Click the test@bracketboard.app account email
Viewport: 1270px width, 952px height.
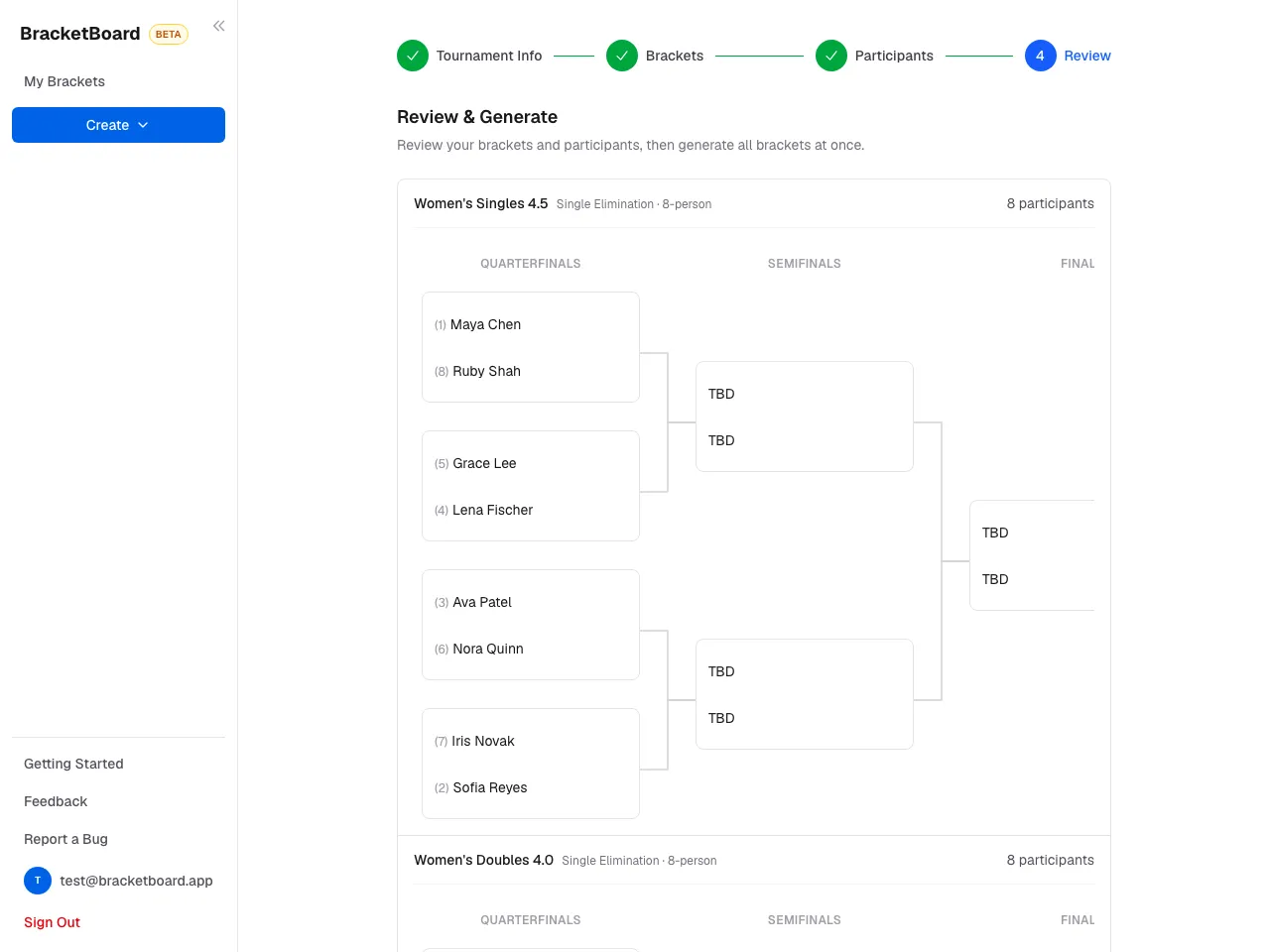(x=136, y=881)
